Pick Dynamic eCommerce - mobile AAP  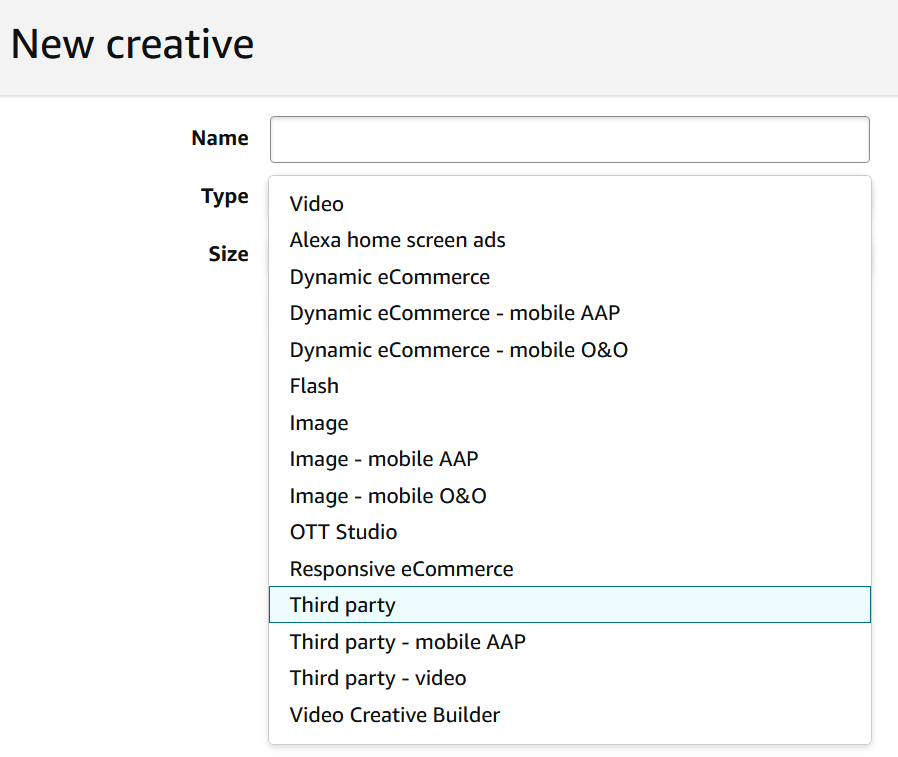(x=454, y=313)
